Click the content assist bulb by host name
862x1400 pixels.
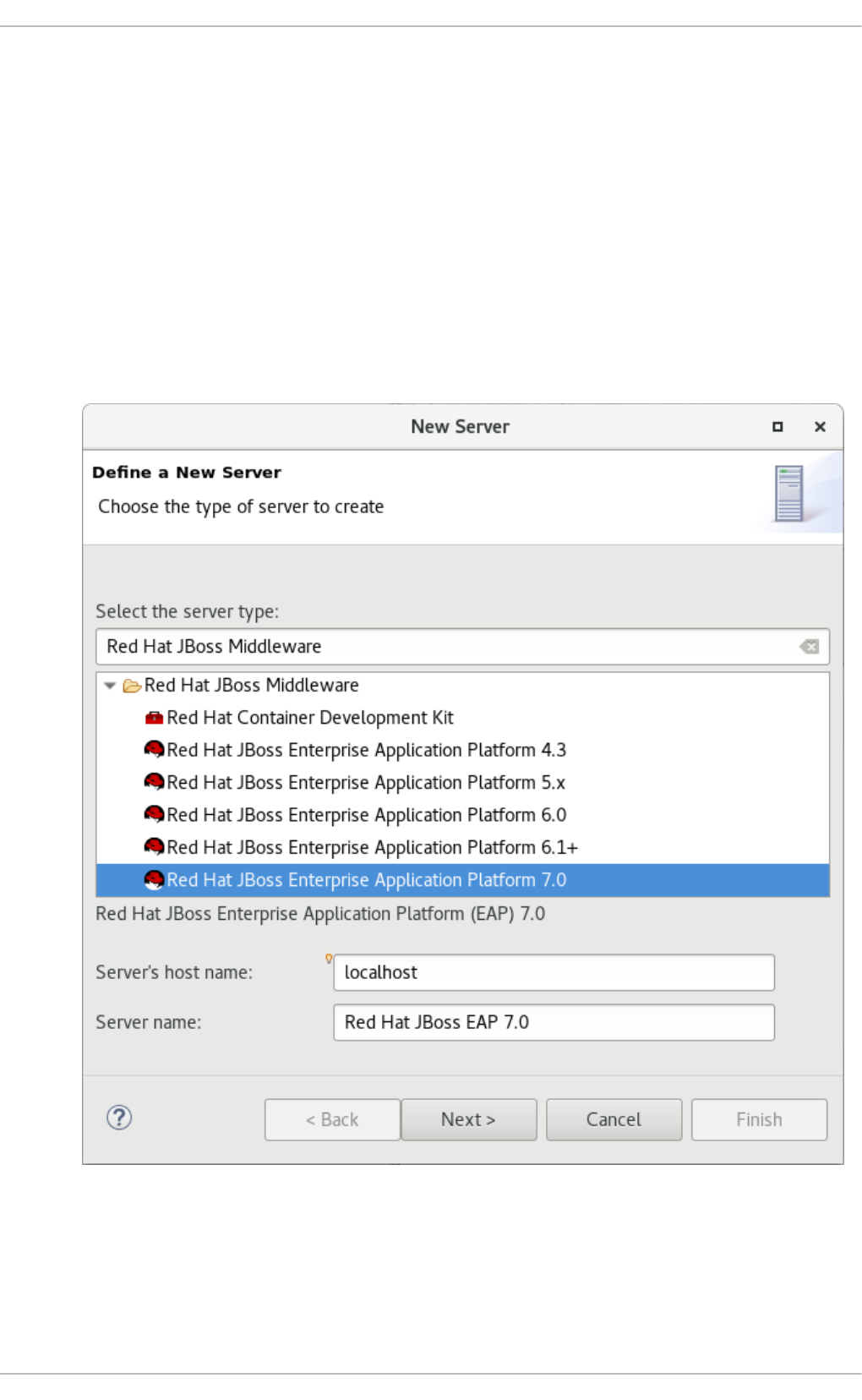click(x=329, y=959)
